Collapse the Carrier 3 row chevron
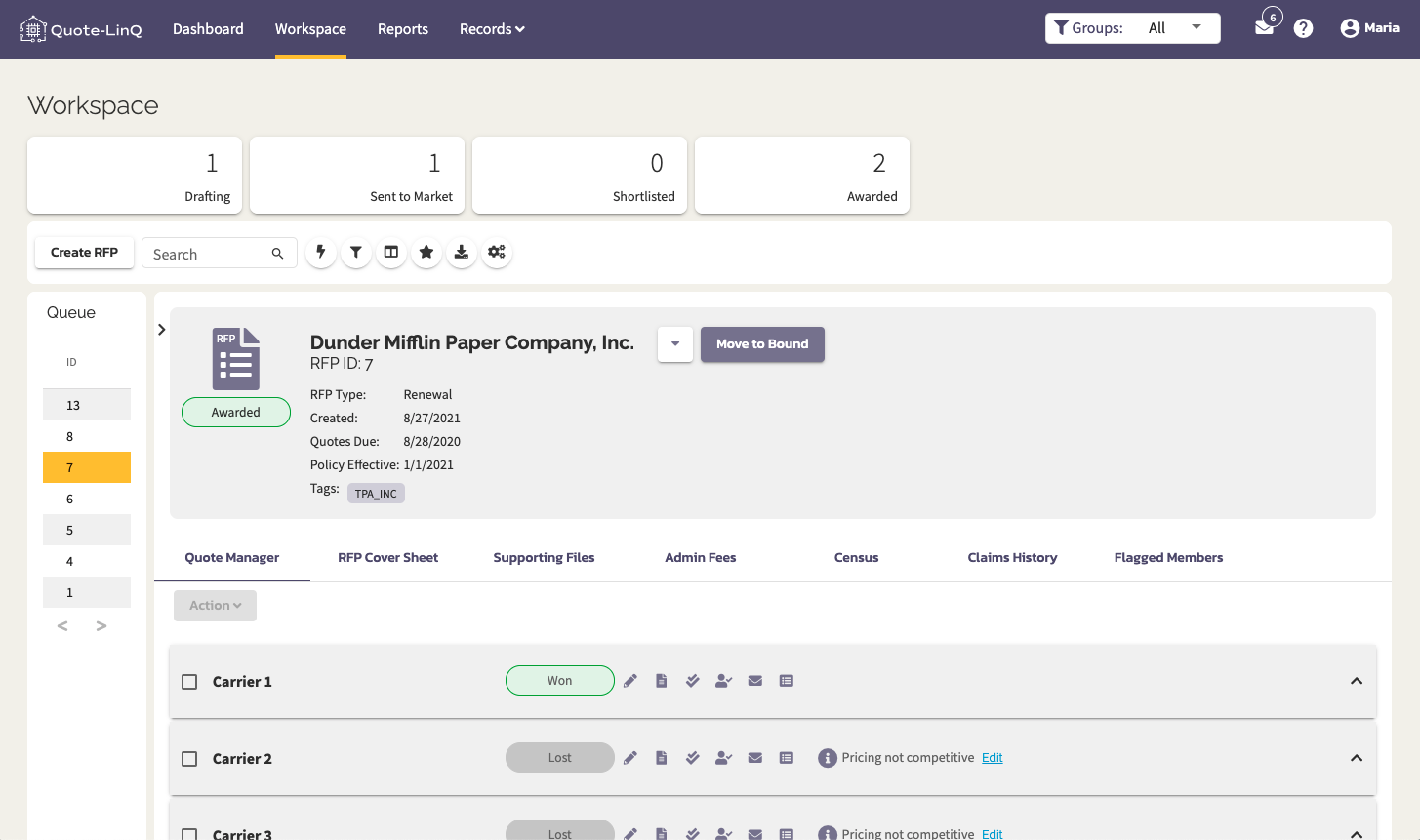This screenshot has height=840, width=1420. coord(1357,834)
